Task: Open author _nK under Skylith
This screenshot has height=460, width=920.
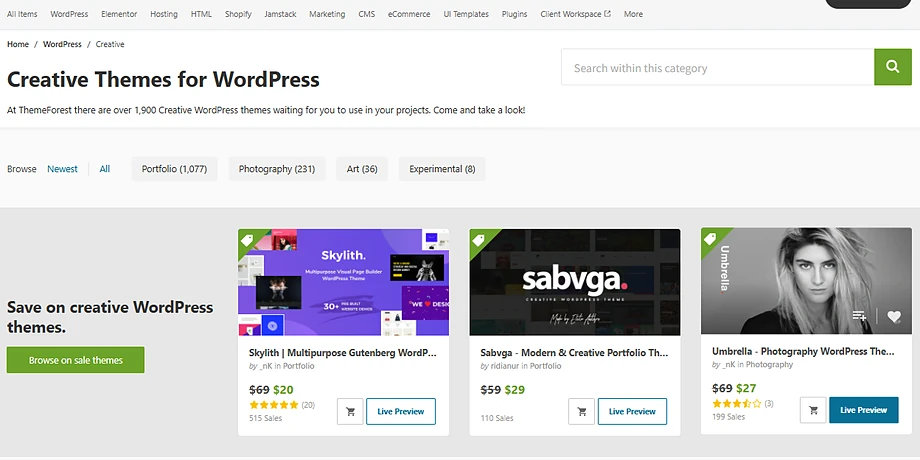Action: (266, 366)
